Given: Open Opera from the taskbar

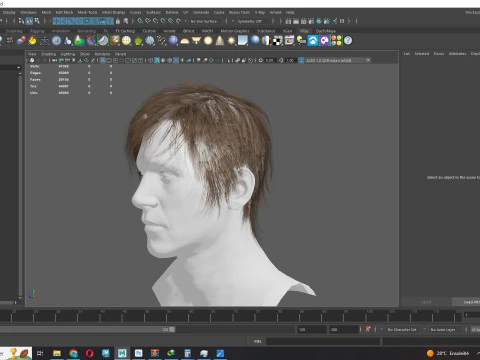Looking at the screenshot, I should point(89,353).
